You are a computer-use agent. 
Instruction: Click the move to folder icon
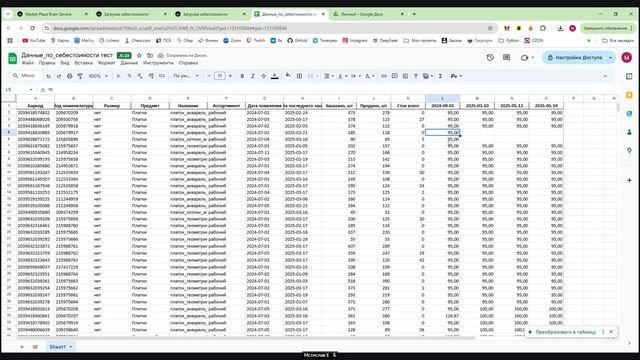150,55
